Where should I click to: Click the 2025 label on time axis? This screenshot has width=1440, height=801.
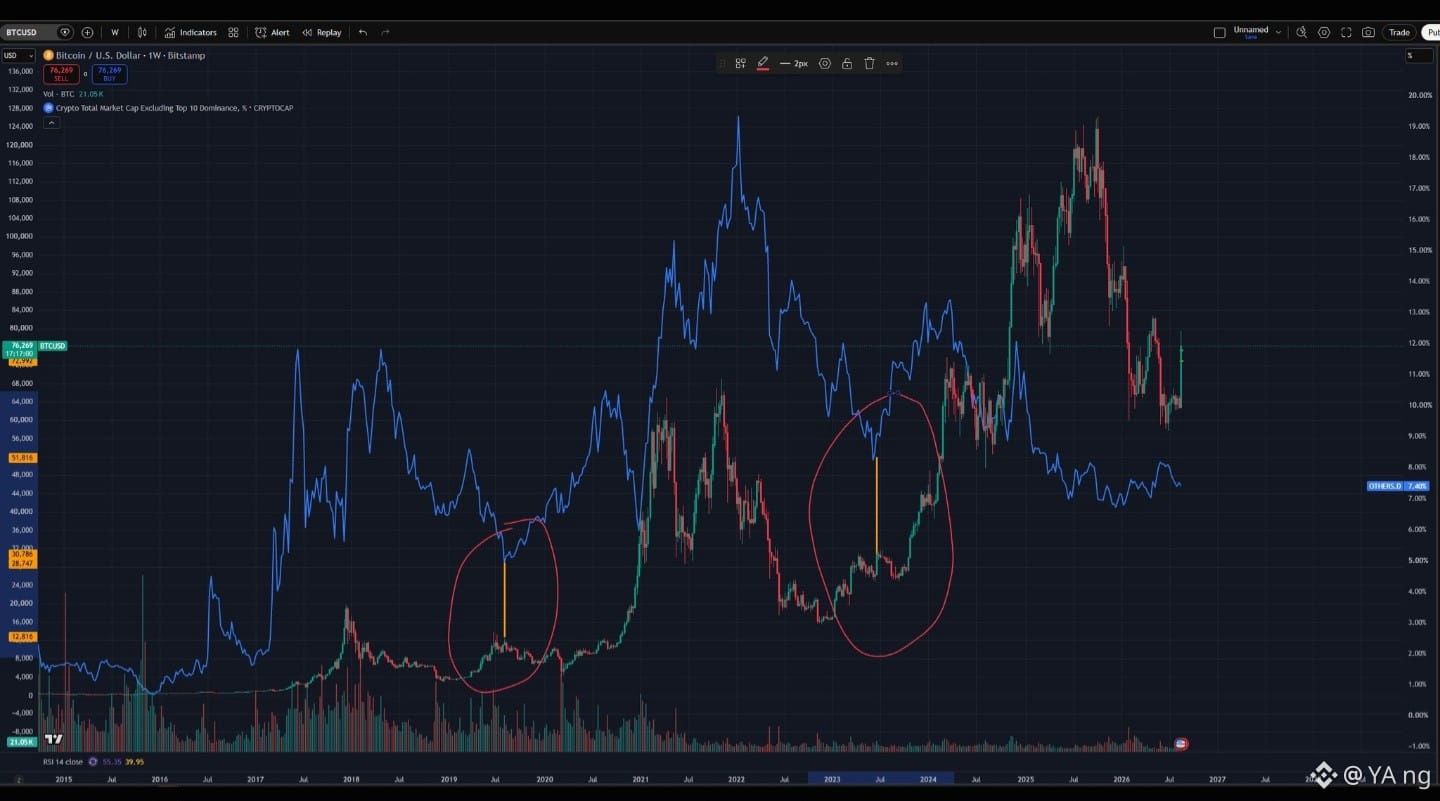click(x=1025, y=779)
